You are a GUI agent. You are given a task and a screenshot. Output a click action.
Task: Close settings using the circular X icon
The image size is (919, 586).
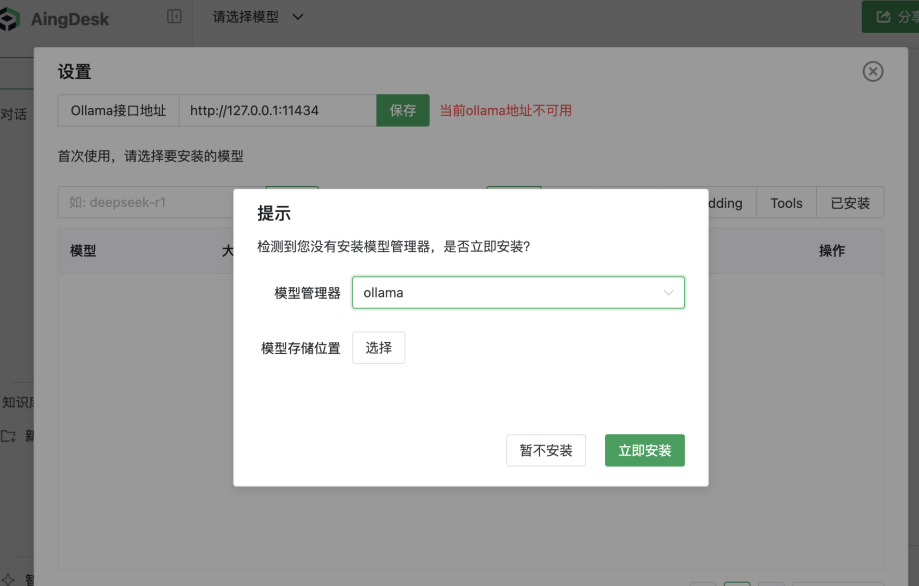[872, 71]
